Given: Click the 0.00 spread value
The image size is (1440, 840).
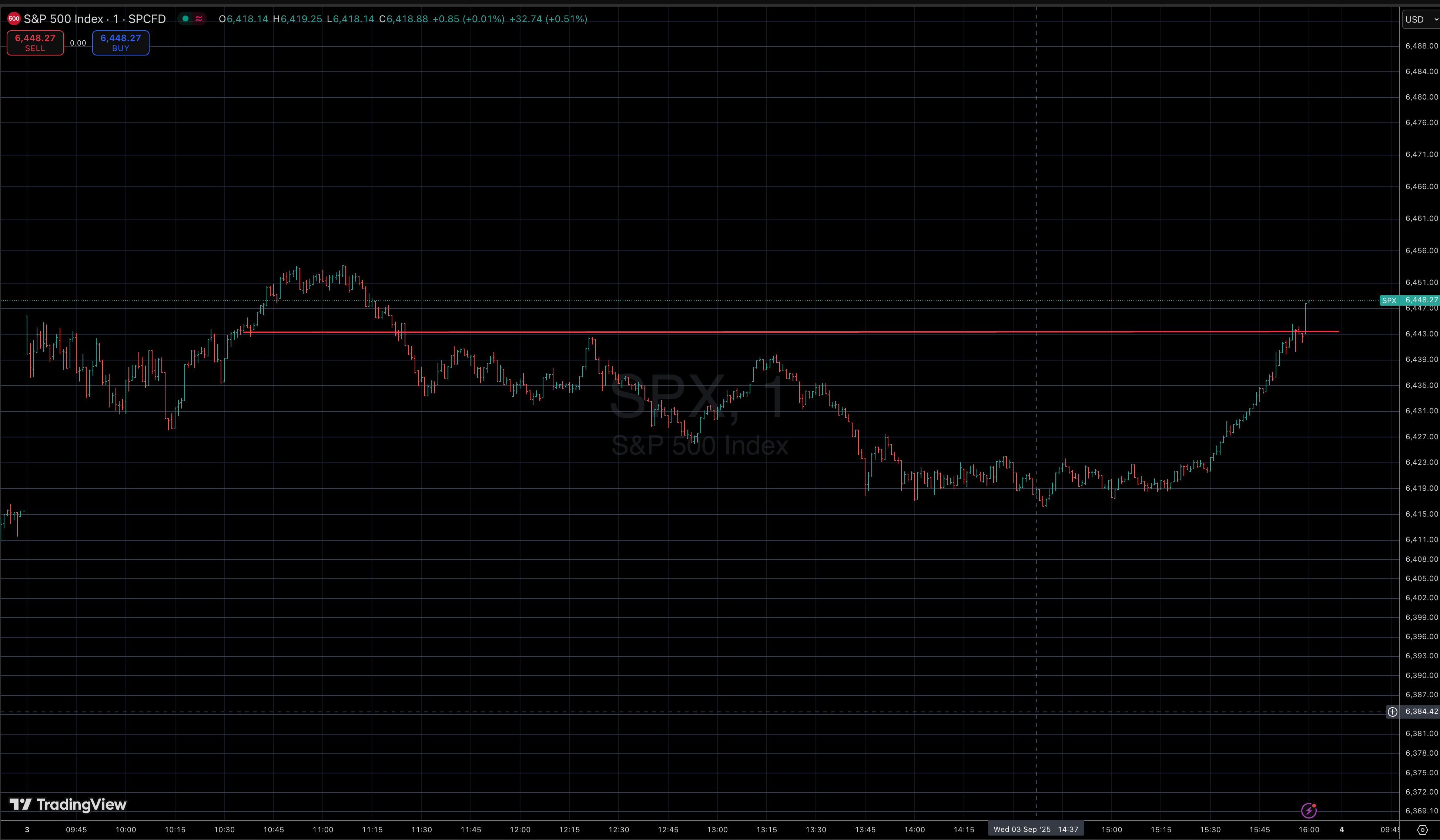Looking at the screenshot, I should 78,43.
